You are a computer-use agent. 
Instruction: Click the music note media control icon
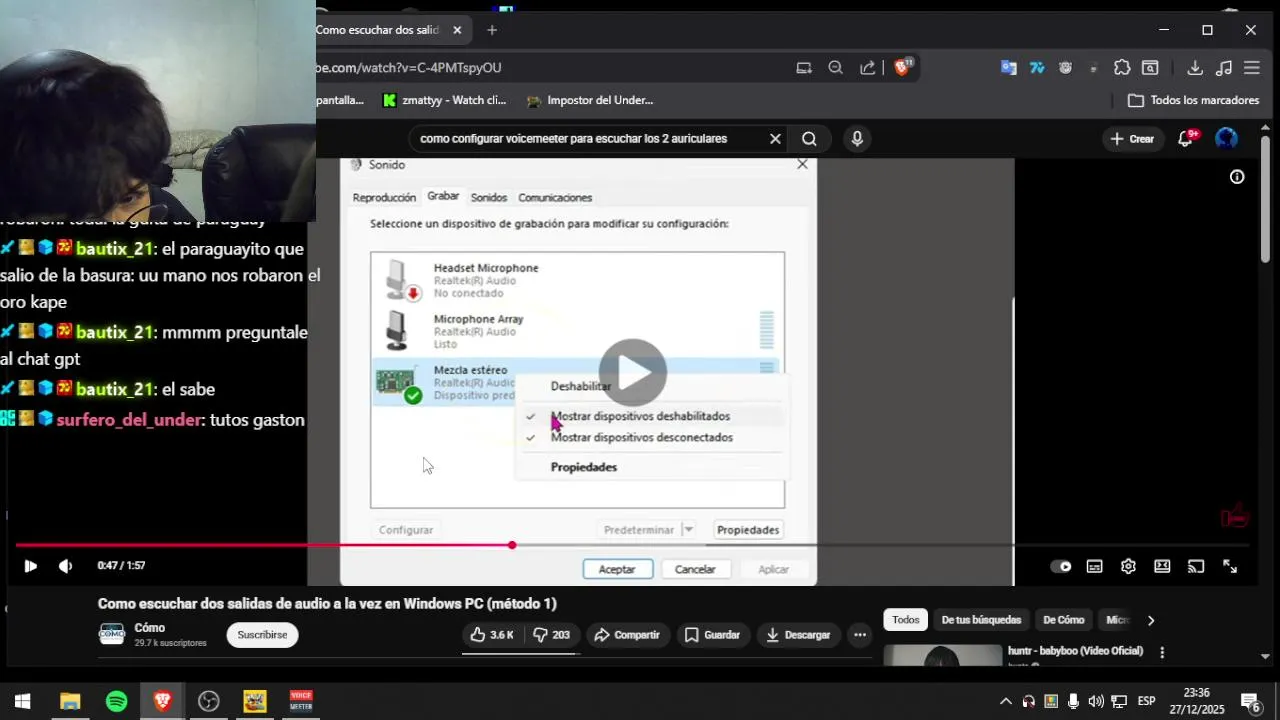pos(1224,68)
